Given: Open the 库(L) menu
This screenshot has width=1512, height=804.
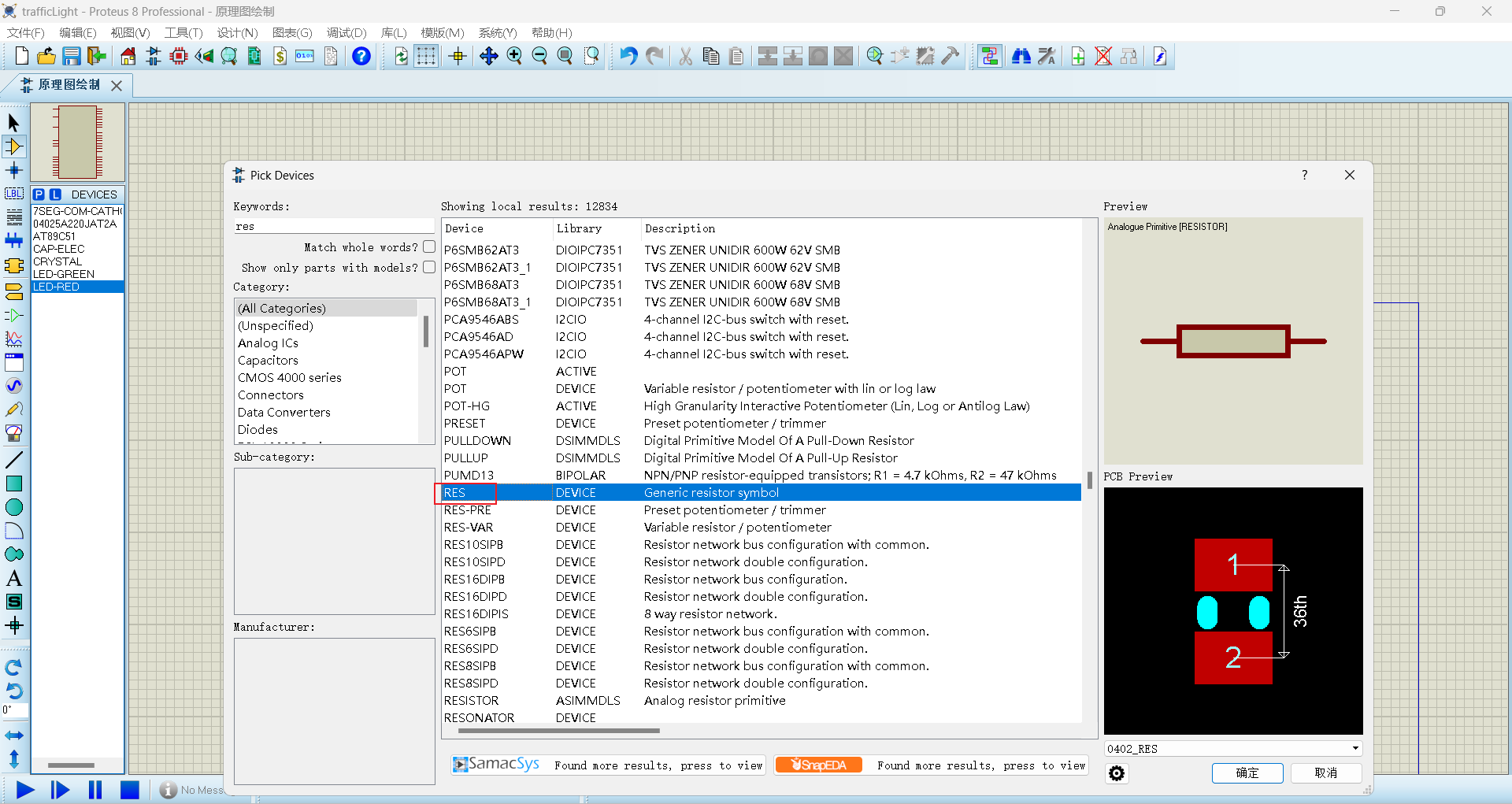Looking at the screenshot, I should 394,32.
